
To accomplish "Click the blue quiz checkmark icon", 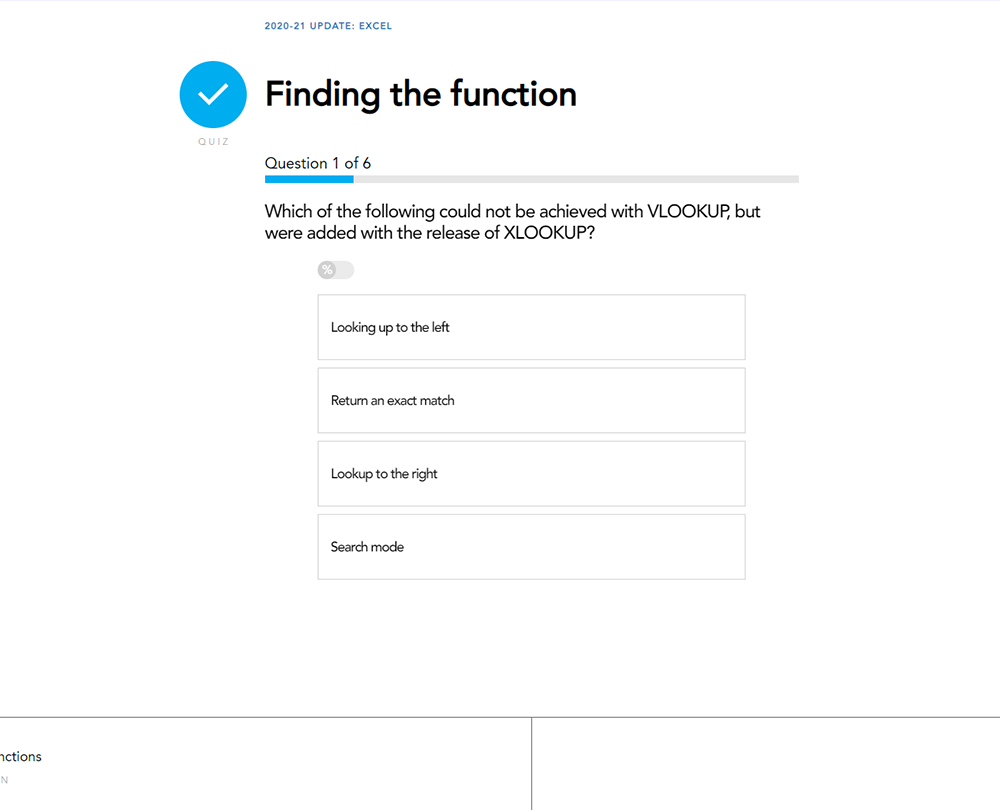I will click(x=213, y=95).
